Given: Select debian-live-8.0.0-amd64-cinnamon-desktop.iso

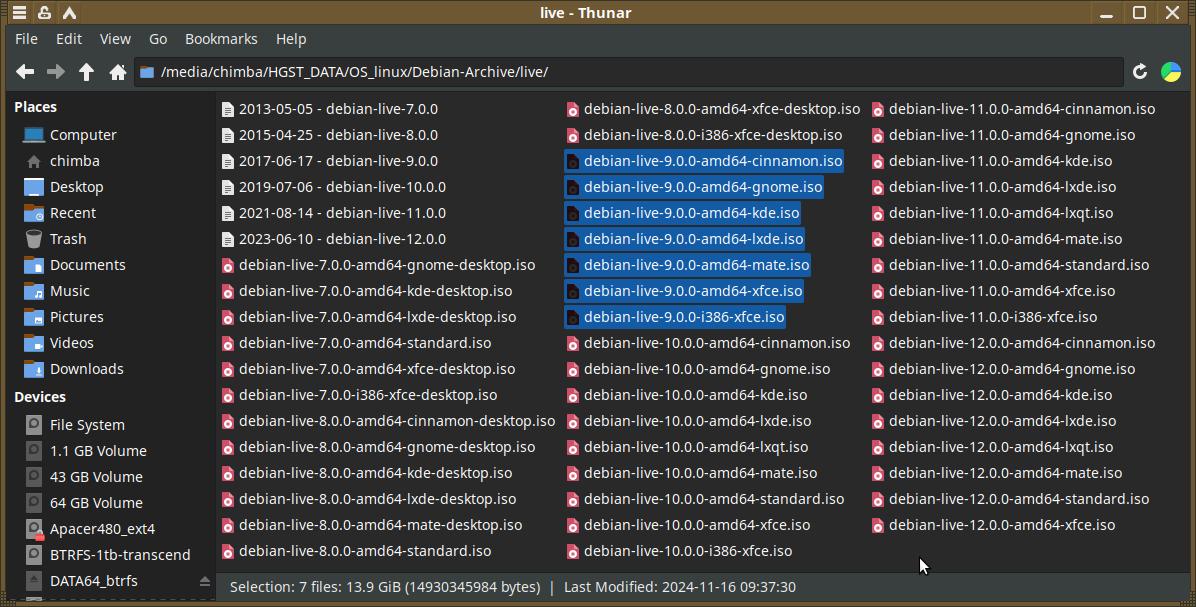Looking at the screenshot, I should click(388, 420).
